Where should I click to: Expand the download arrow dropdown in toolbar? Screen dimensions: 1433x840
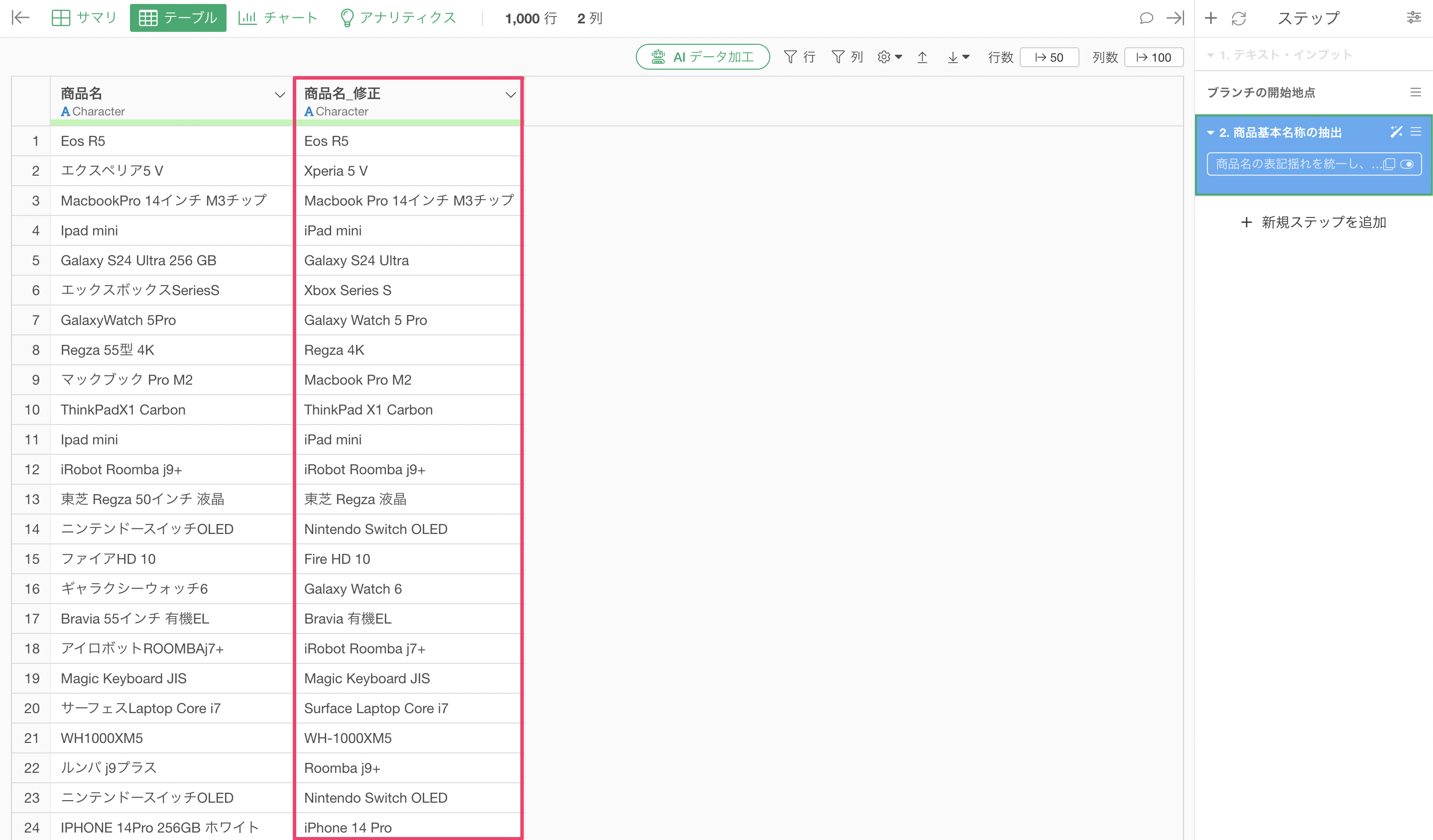point(958,57)
